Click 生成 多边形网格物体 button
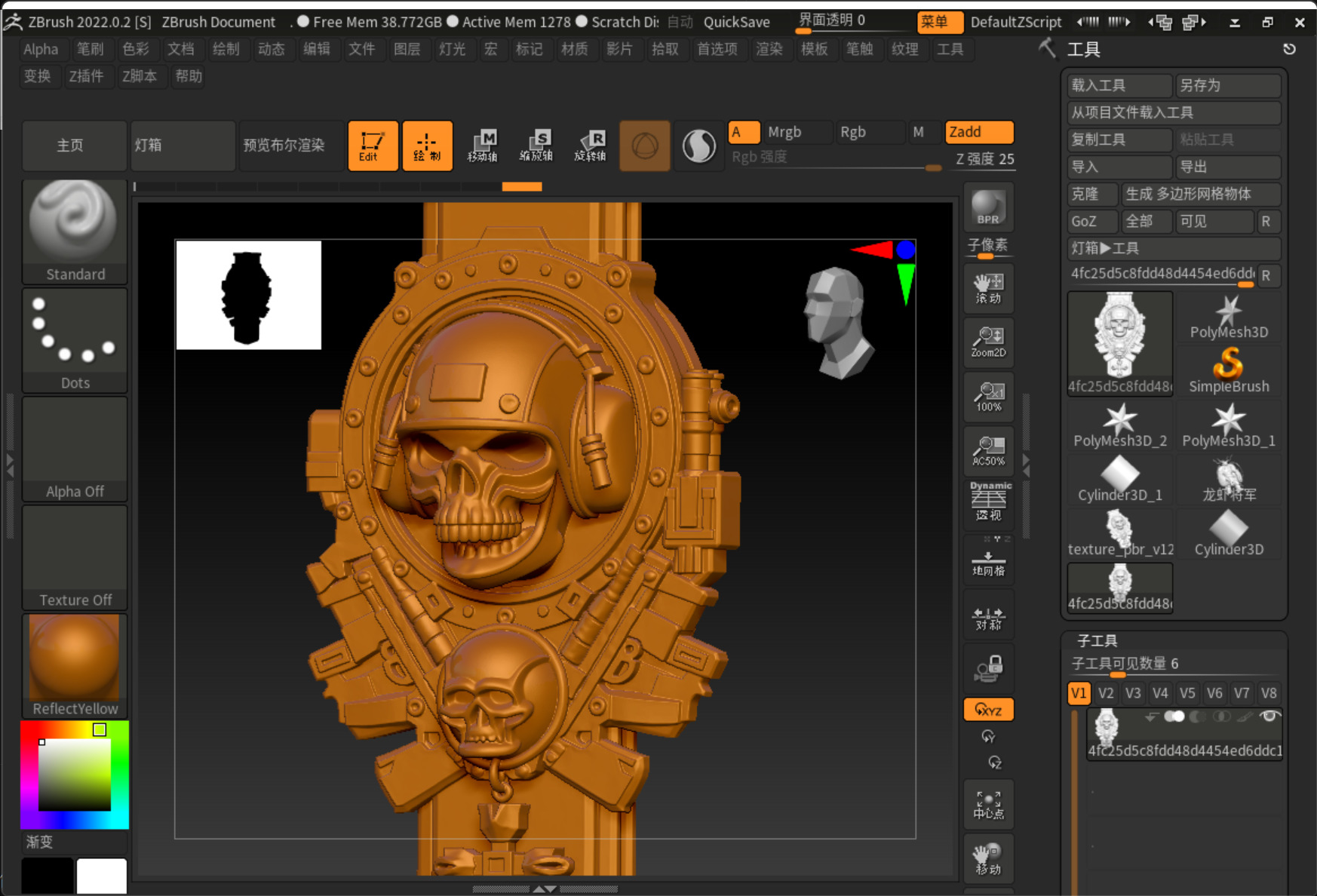 (1202, 194)
